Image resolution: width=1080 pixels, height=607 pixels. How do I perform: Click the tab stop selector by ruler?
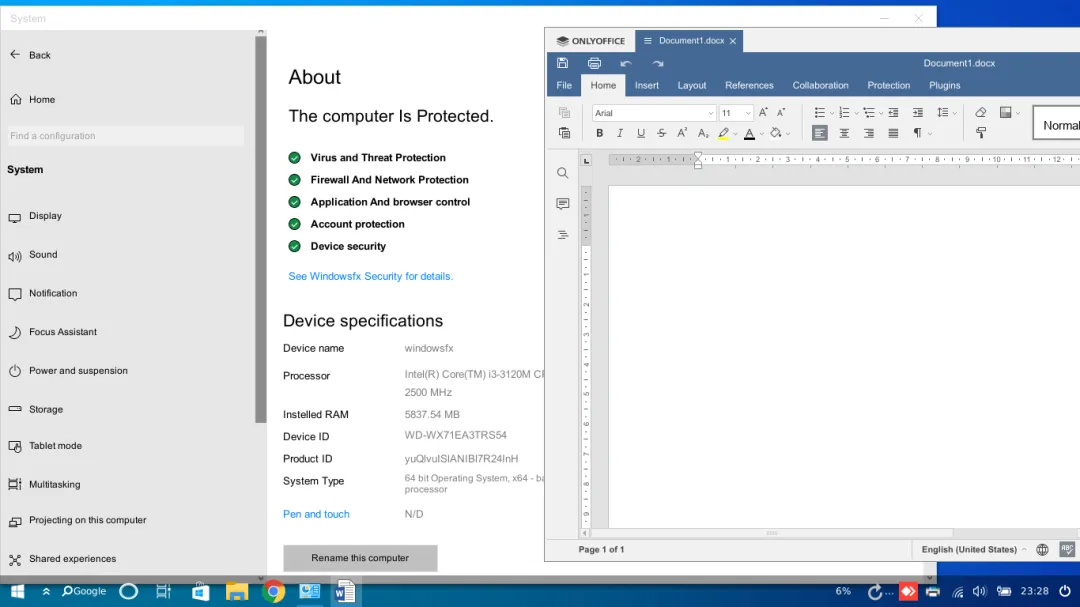pos(586,161)
